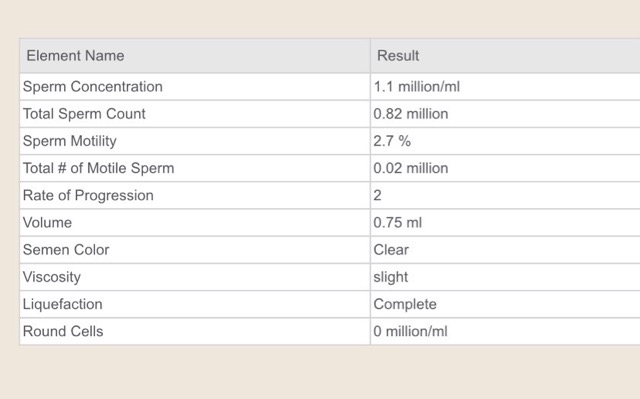Select the Semen Color row label
Viewport: 640px width, 399px height.
[x=66, y=250]
